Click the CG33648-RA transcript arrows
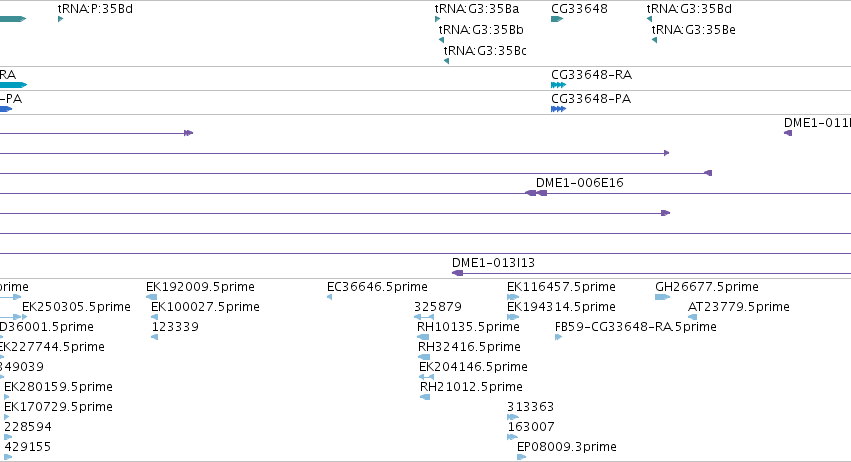The image size is (851, 462). click(558, 85)
